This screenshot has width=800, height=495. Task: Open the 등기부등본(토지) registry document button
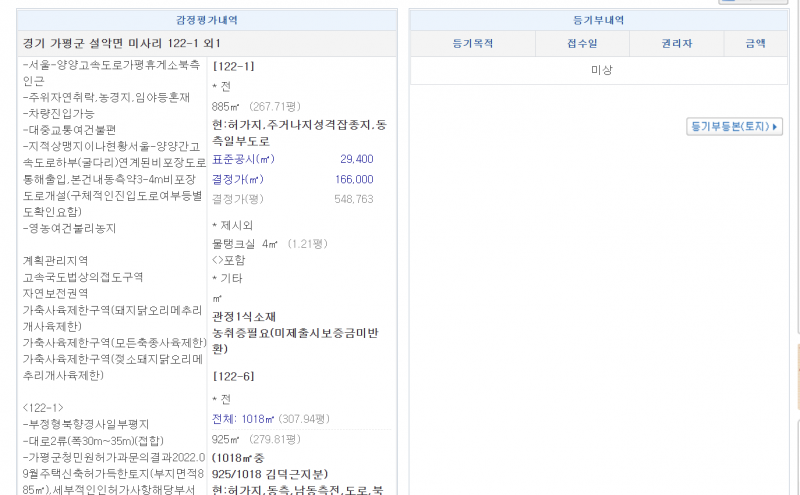point(735,127)
